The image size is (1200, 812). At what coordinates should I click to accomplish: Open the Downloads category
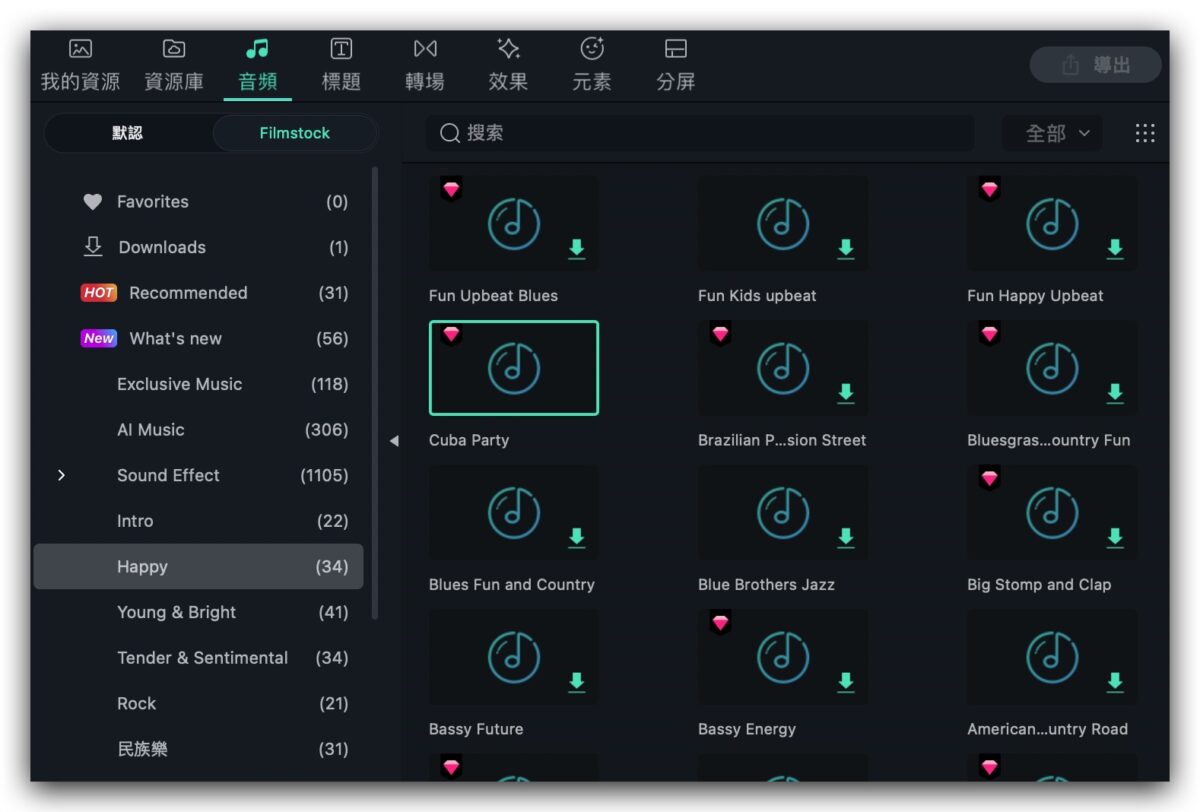tap(199, 247)
